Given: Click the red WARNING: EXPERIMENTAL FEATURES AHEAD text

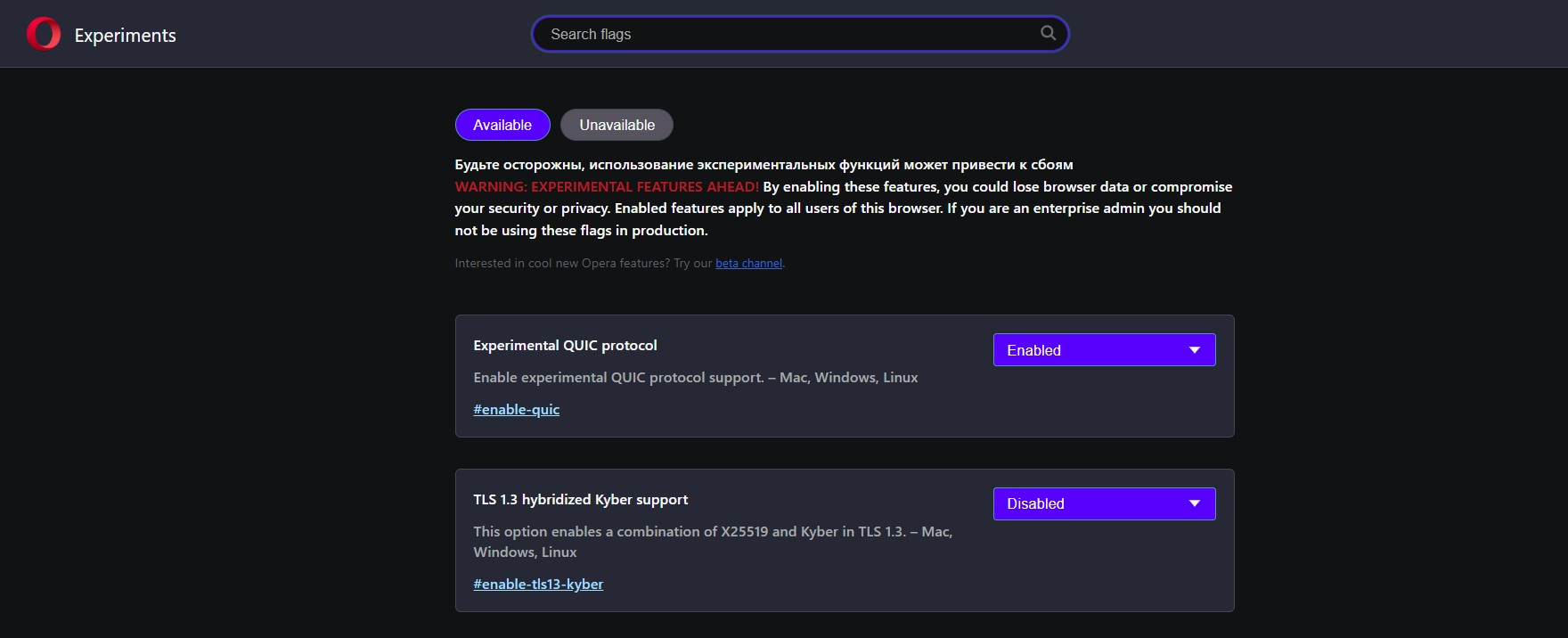Looking at the screenshot, I should (x=607, y=187).
